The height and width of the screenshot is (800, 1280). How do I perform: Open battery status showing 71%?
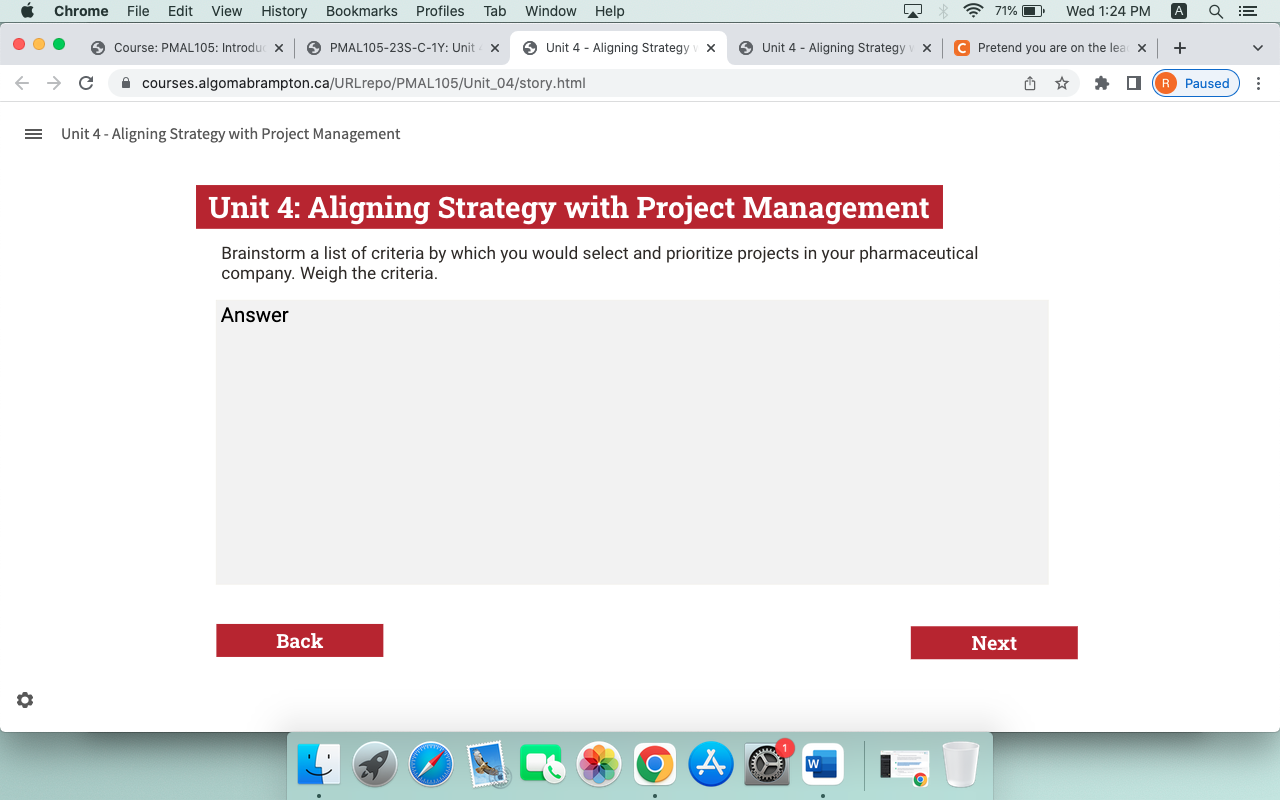click(1020, 11)
